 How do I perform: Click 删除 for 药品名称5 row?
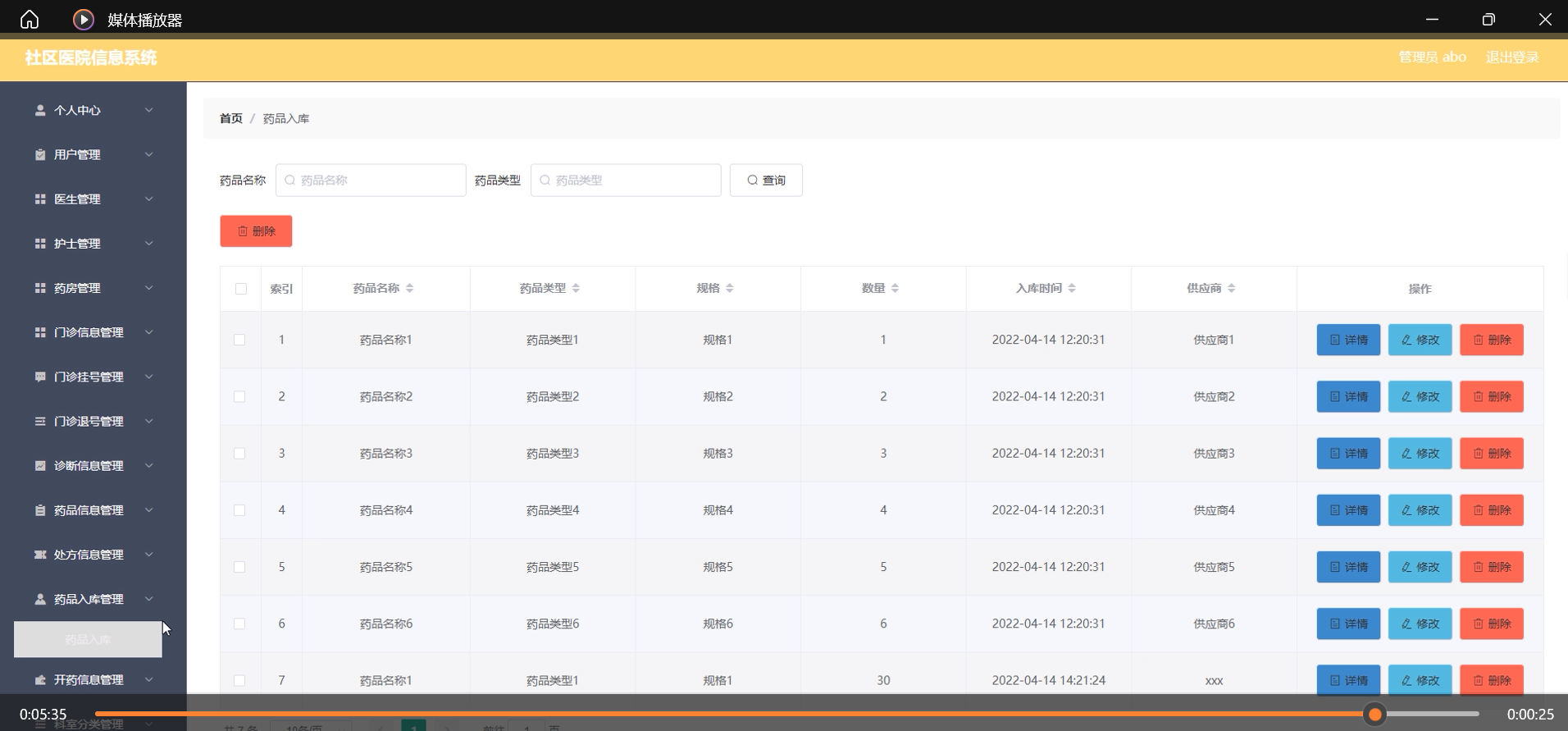[x=1492, y=567]
